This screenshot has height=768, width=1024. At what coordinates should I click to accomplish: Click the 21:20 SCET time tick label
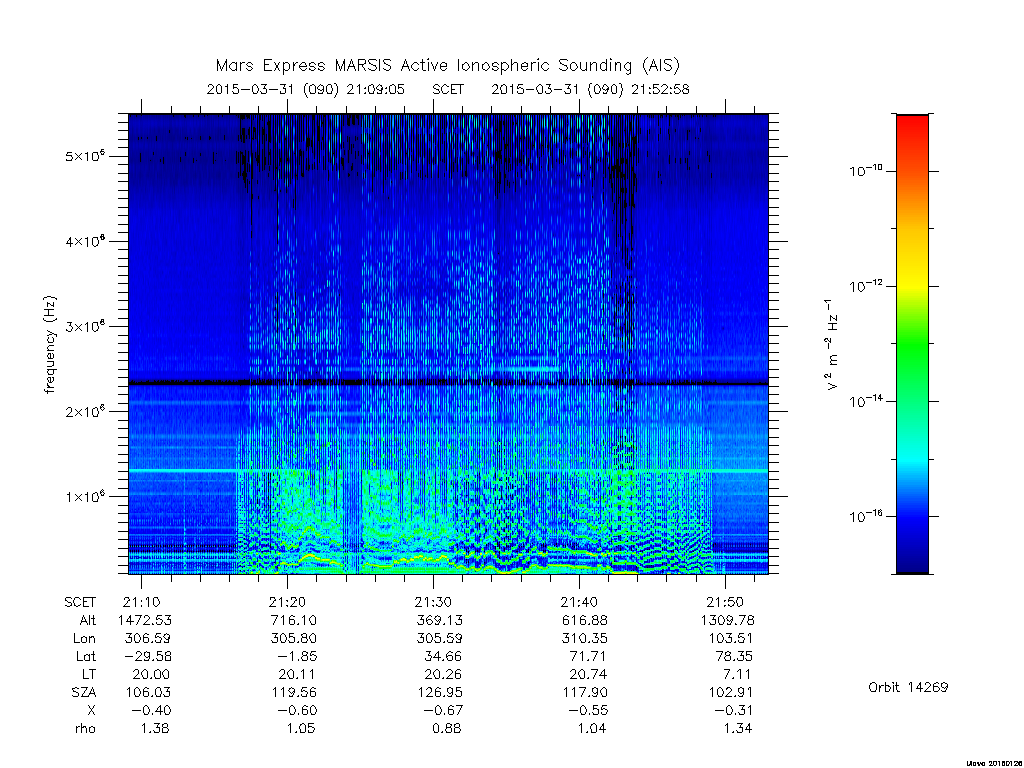coord(287,602)
